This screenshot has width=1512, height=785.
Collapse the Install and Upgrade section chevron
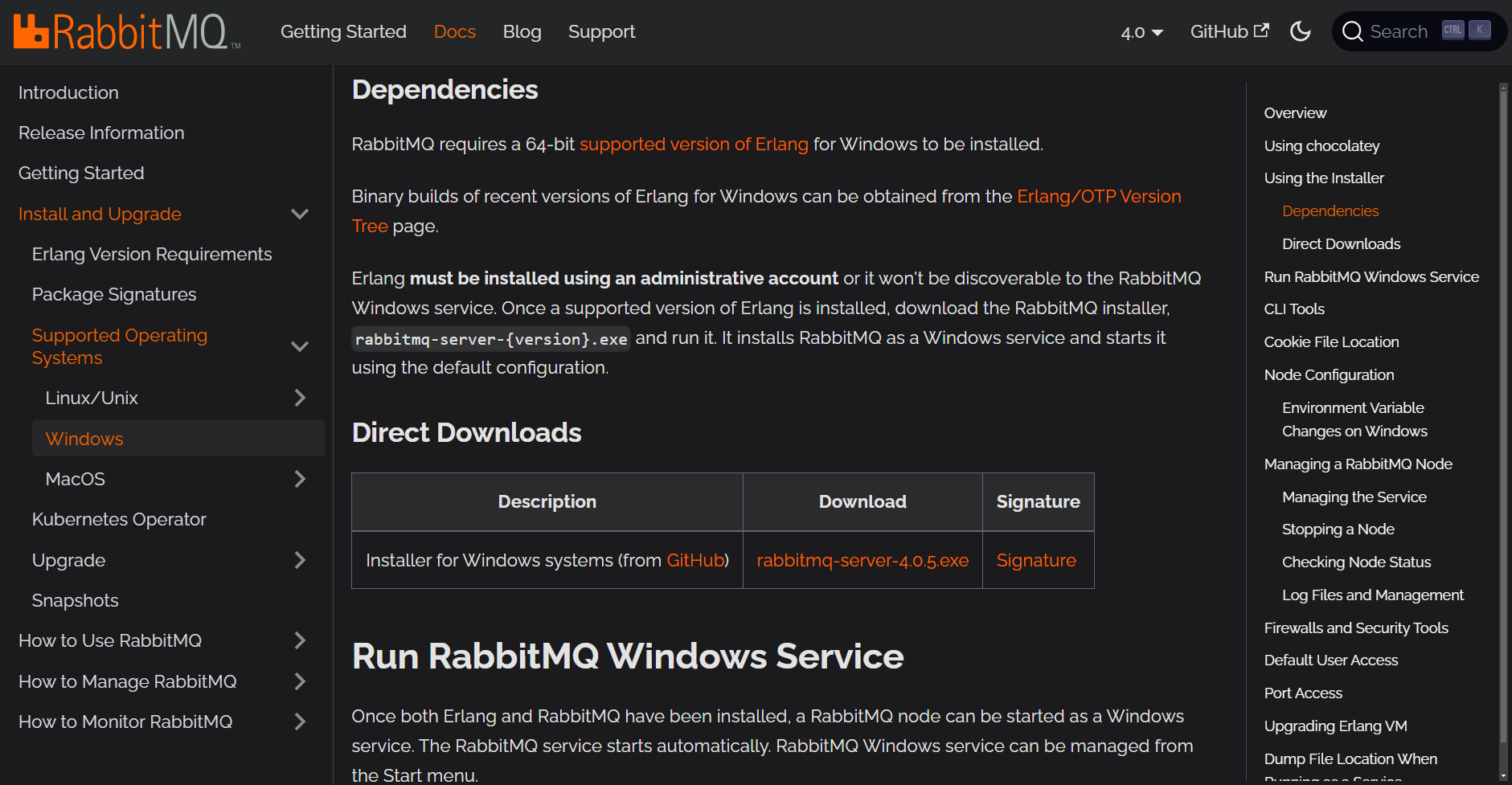[x=300, y=214]
